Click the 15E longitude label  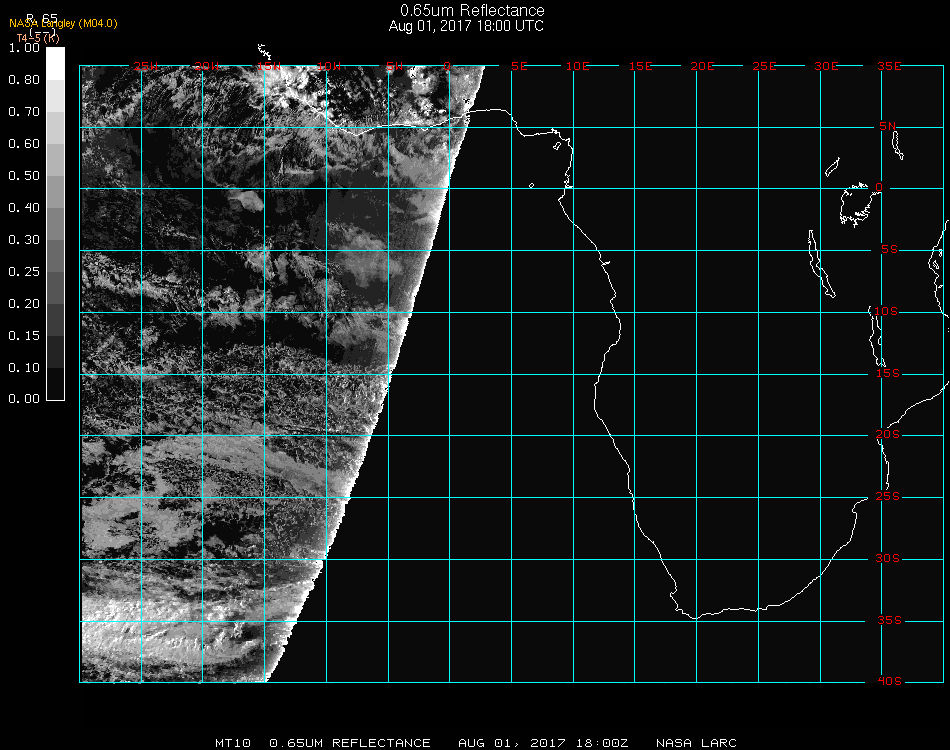(640, 66)
